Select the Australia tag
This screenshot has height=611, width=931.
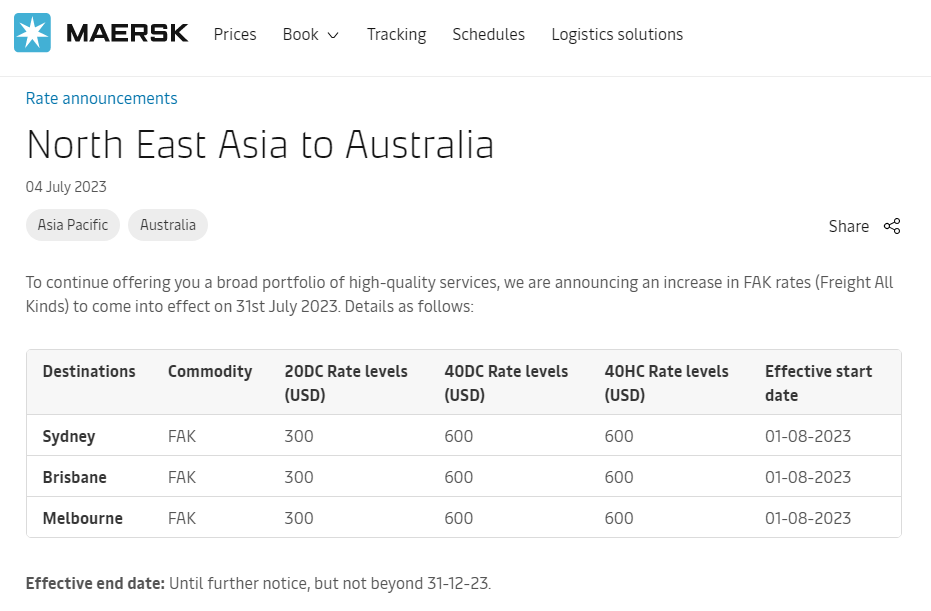tap(168, 225)
